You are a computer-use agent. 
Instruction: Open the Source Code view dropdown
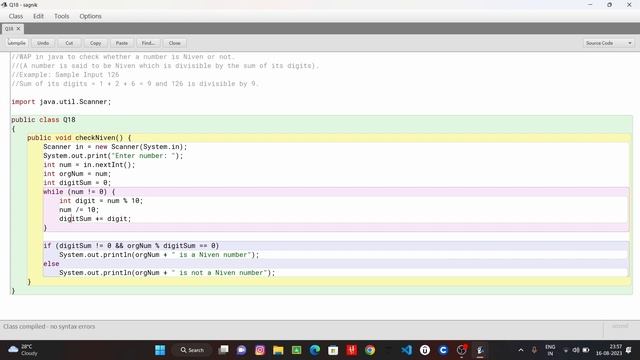click(x=608, y=43)
